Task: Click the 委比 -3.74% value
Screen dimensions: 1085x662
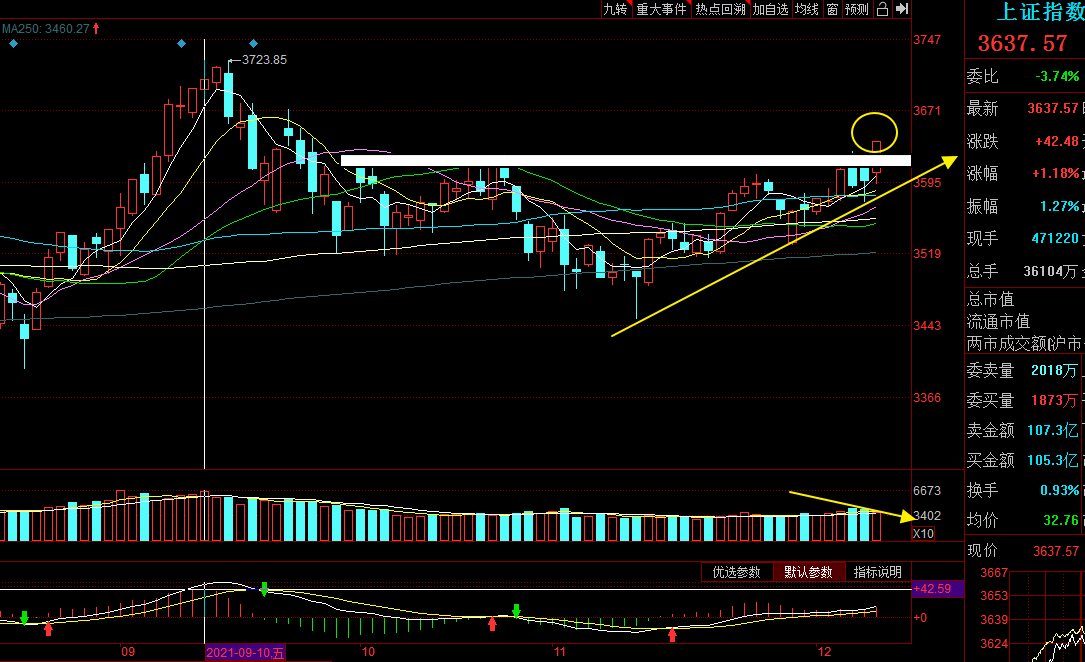Action: [x=1057, y=76]
